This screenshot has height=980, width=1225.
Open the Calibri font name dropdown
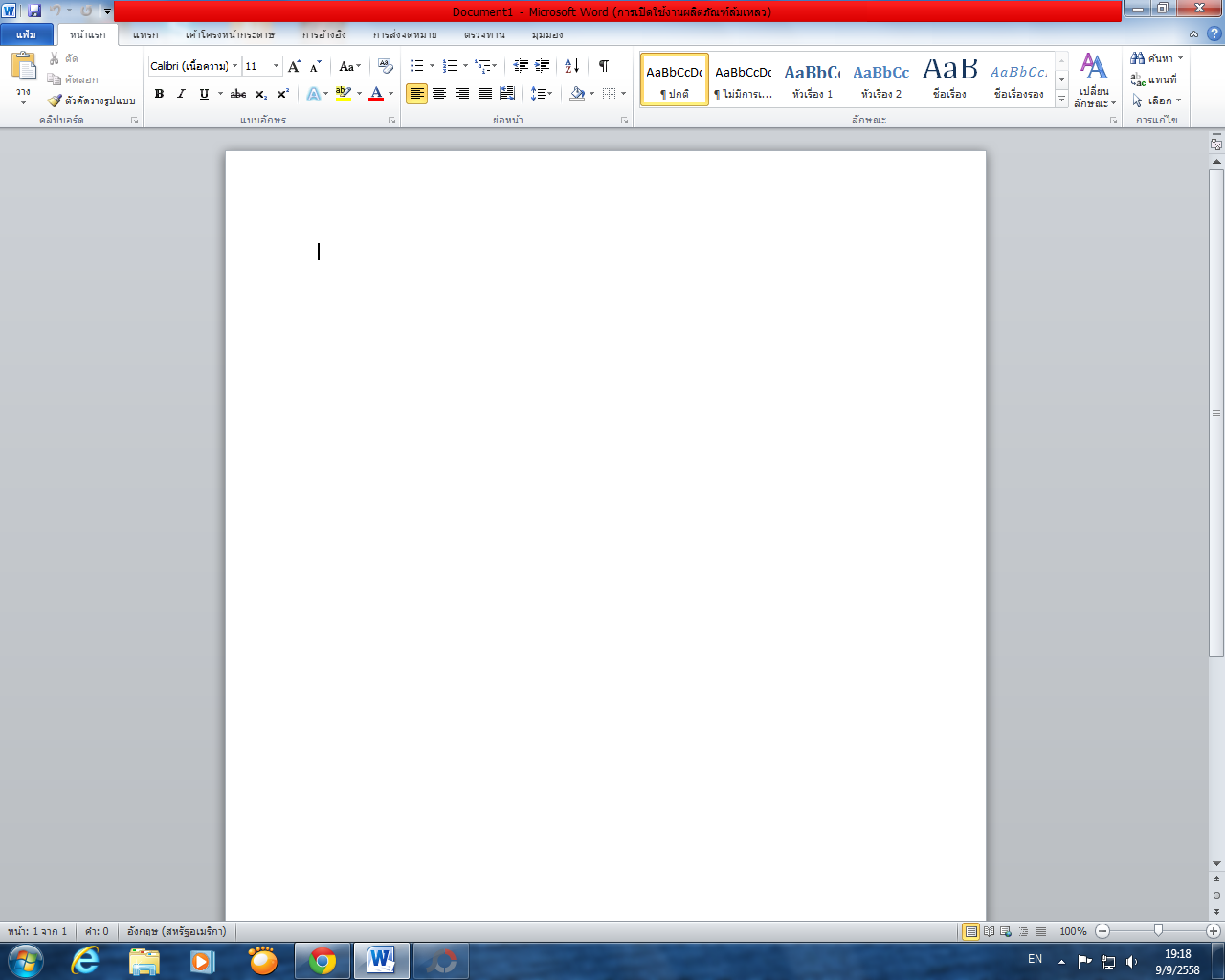pyautogui.click(x=235, y=66)
